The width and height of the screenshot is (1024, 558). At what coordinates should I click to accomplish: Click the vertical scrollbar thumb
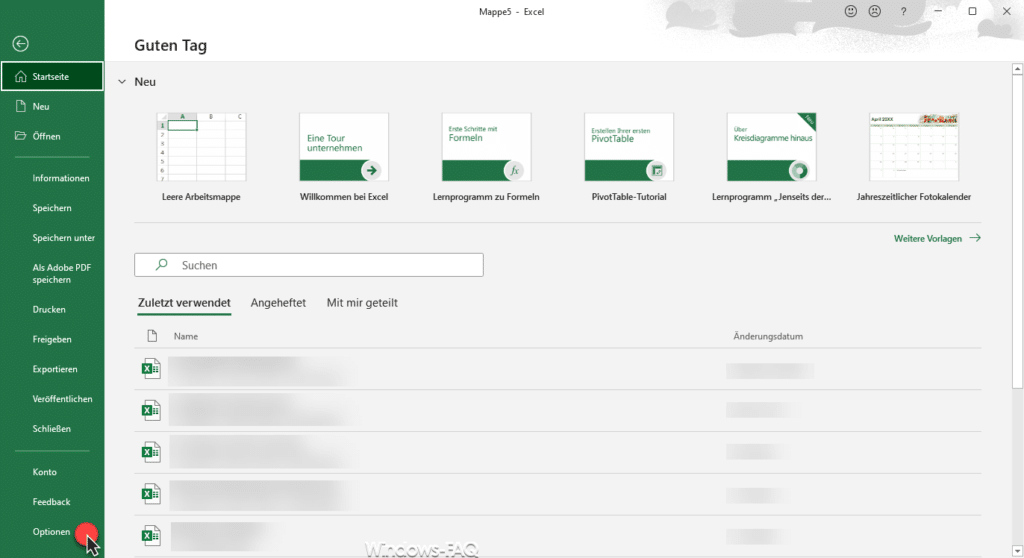1017,232
